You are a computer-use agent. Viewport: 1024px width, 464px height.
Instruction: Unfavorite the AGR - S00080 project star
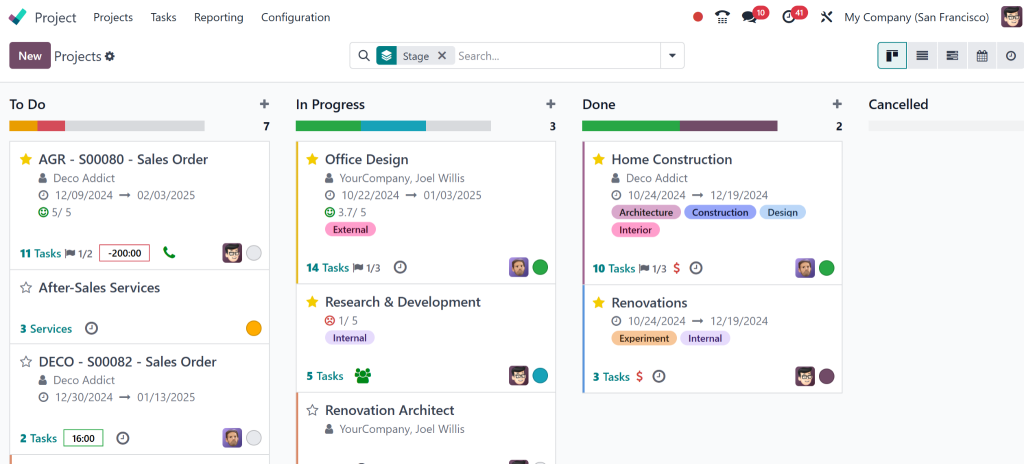(x=25, y=159)
